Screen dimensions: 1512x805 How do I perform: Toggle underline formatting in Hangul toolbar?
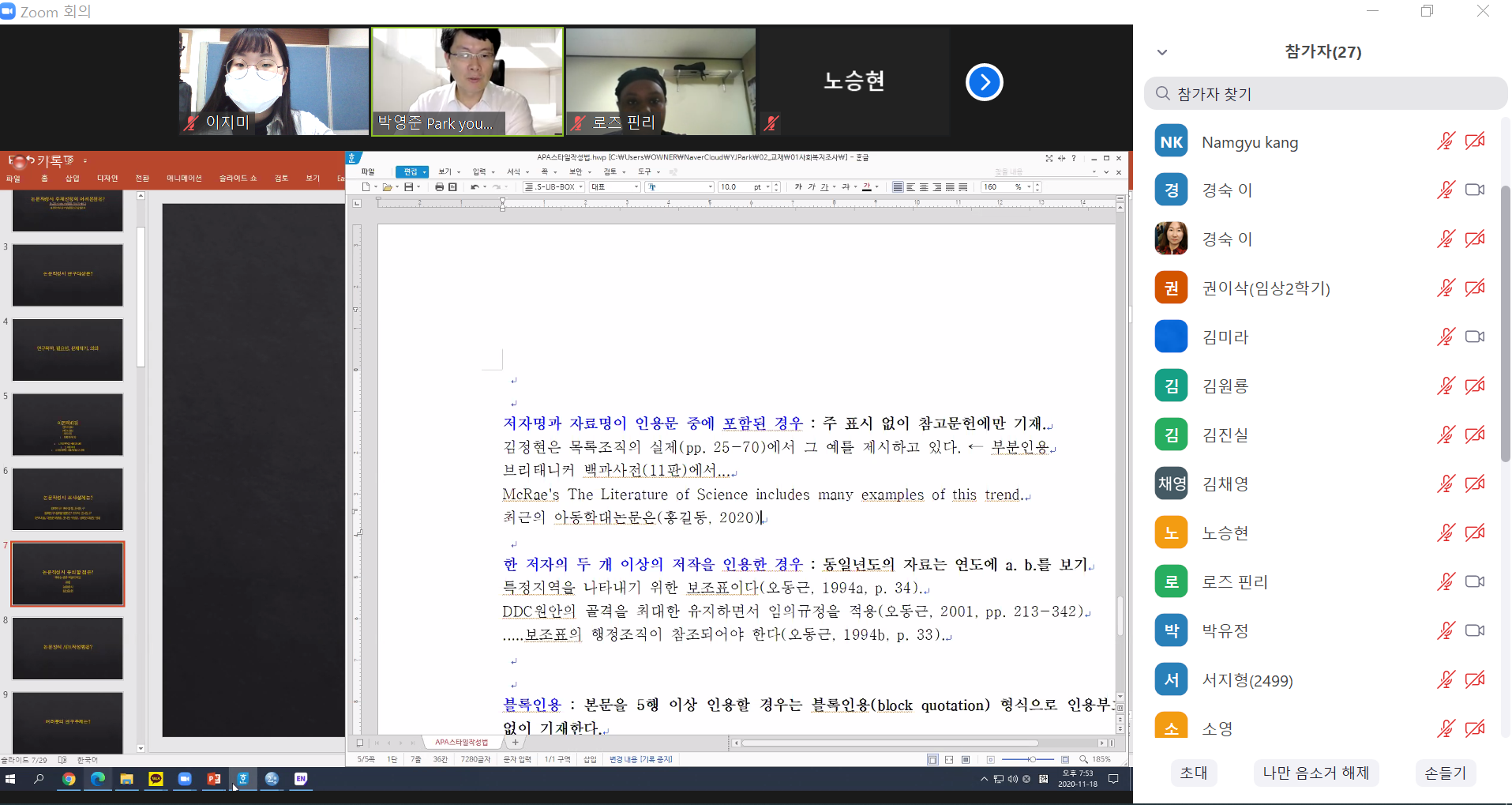pos(824,187)
